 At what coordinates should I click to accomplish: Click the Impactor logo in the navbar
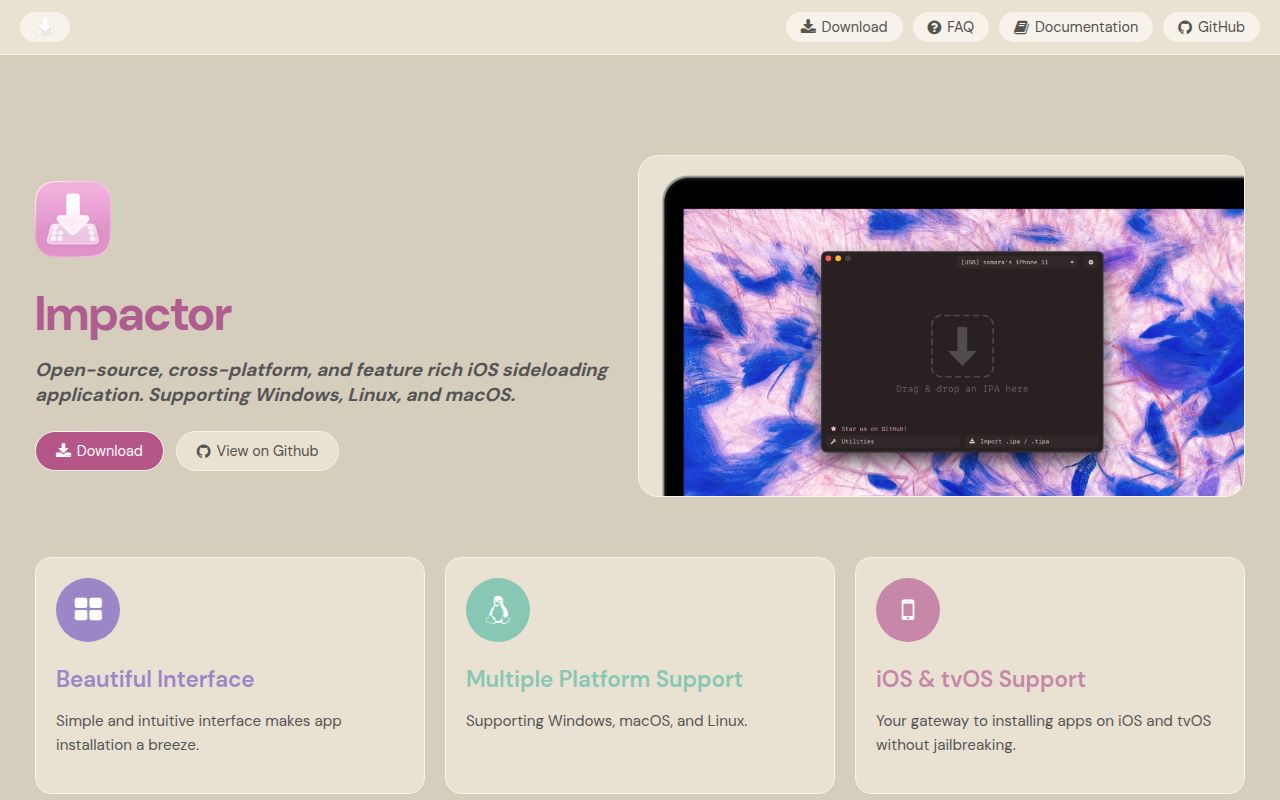pyautogui.click(x=45, y=27)
